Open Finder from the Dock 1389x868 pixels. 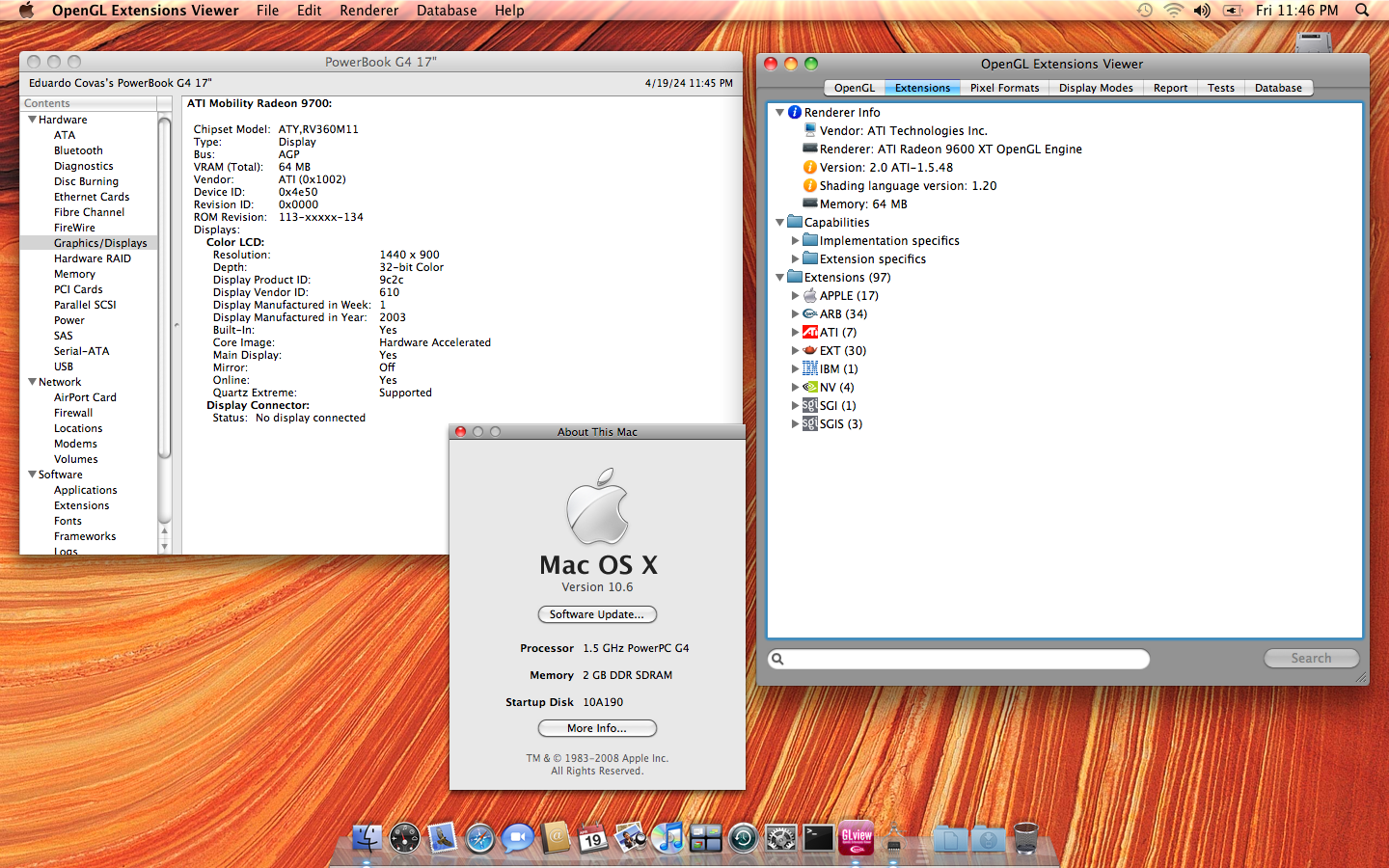click(367, 837)
